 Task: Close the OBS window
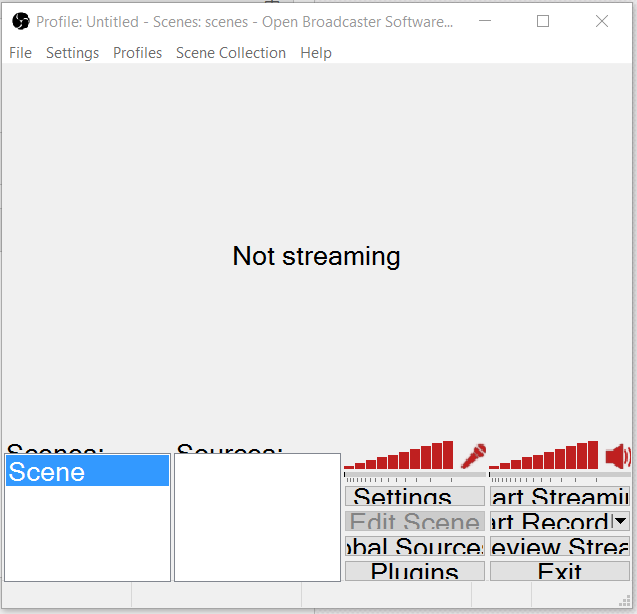coord(602,21)
